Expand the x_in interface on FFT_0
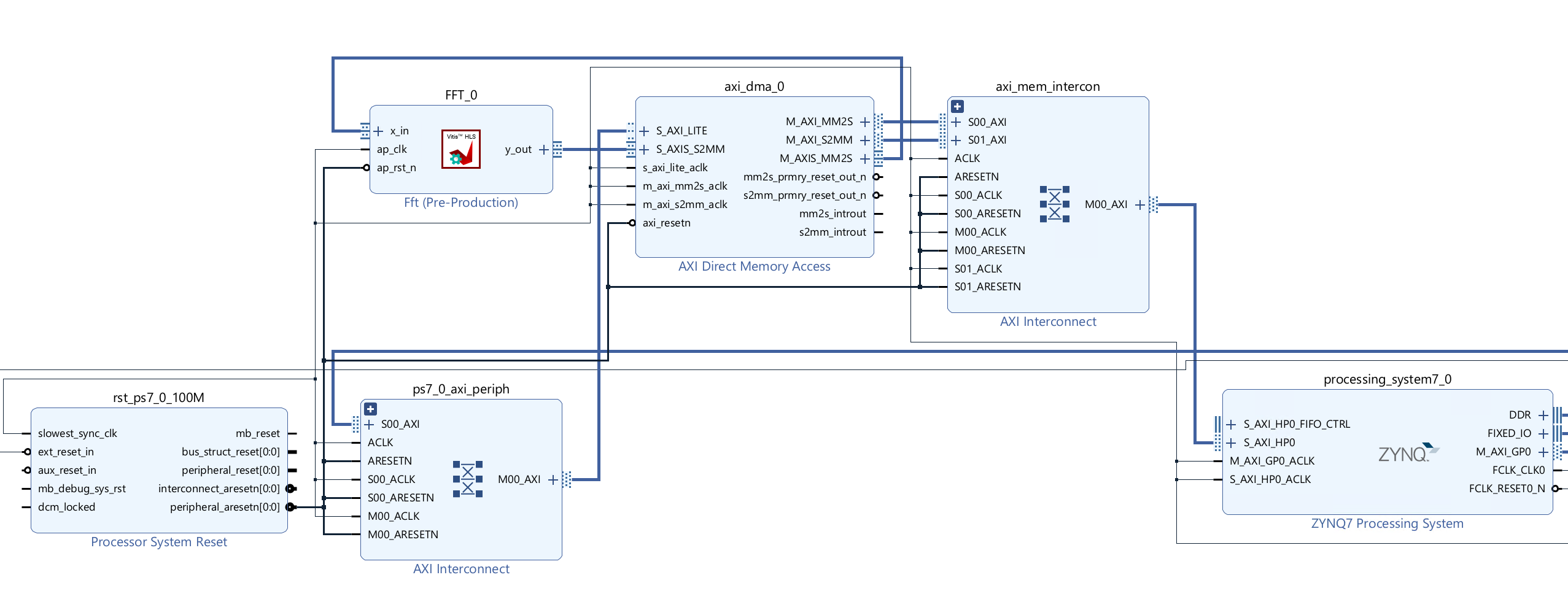 point(378,131)
